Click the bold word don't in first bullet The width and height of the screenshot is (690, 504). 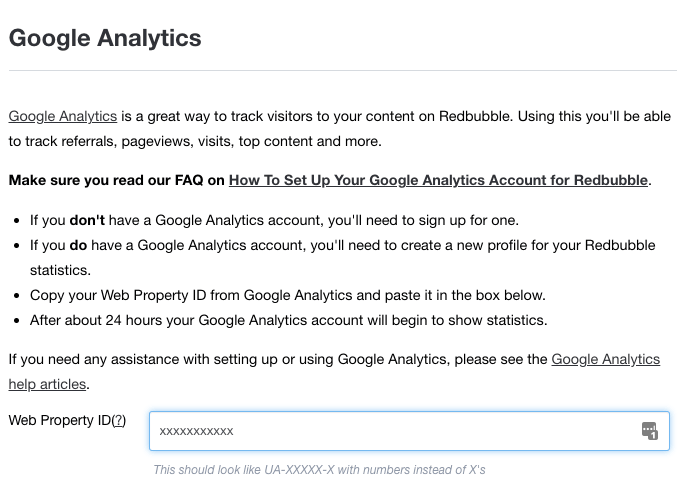87,220
